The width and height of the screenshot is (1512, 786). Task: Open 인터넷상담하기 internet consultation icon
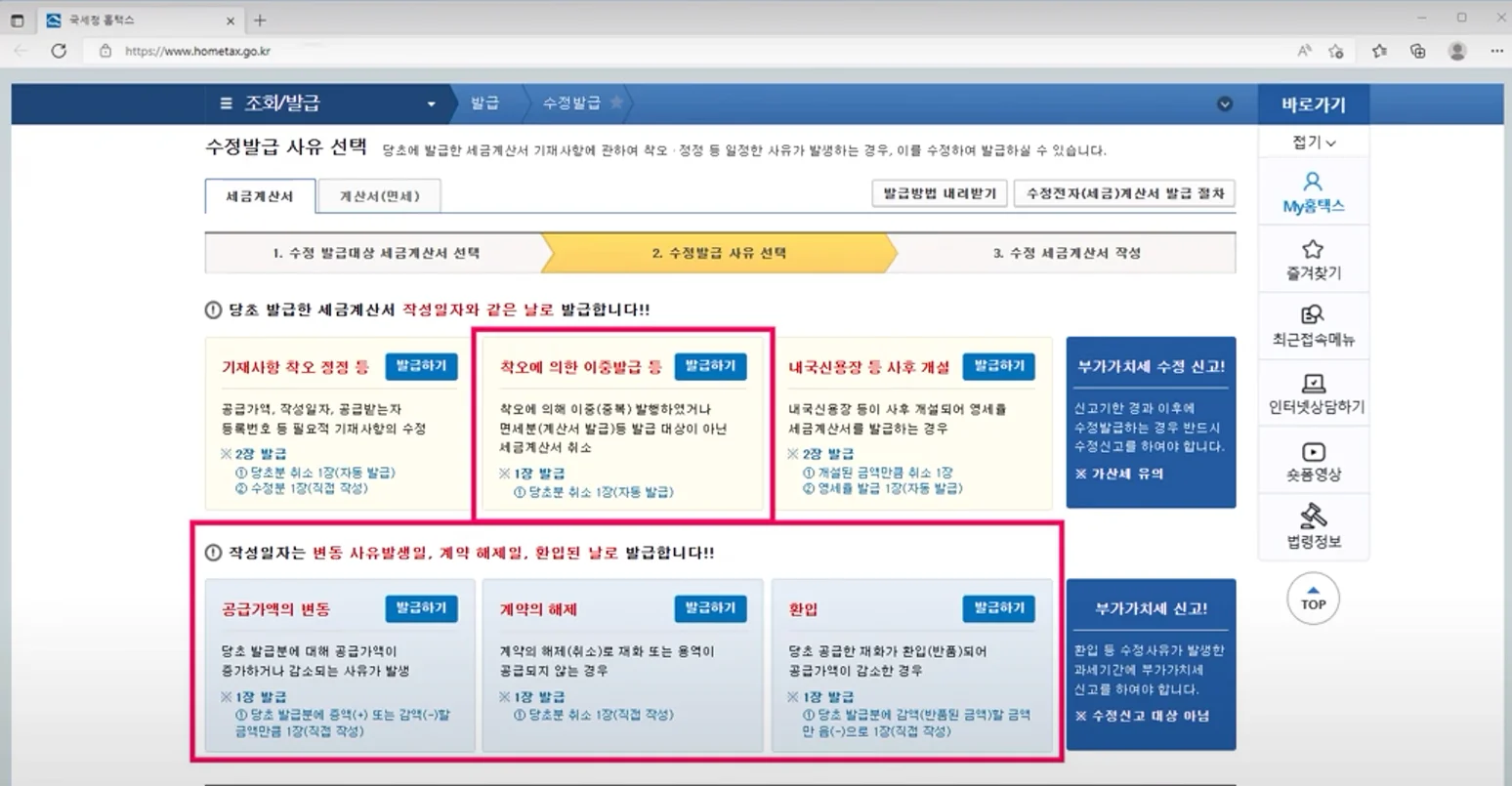[1313, 383]
